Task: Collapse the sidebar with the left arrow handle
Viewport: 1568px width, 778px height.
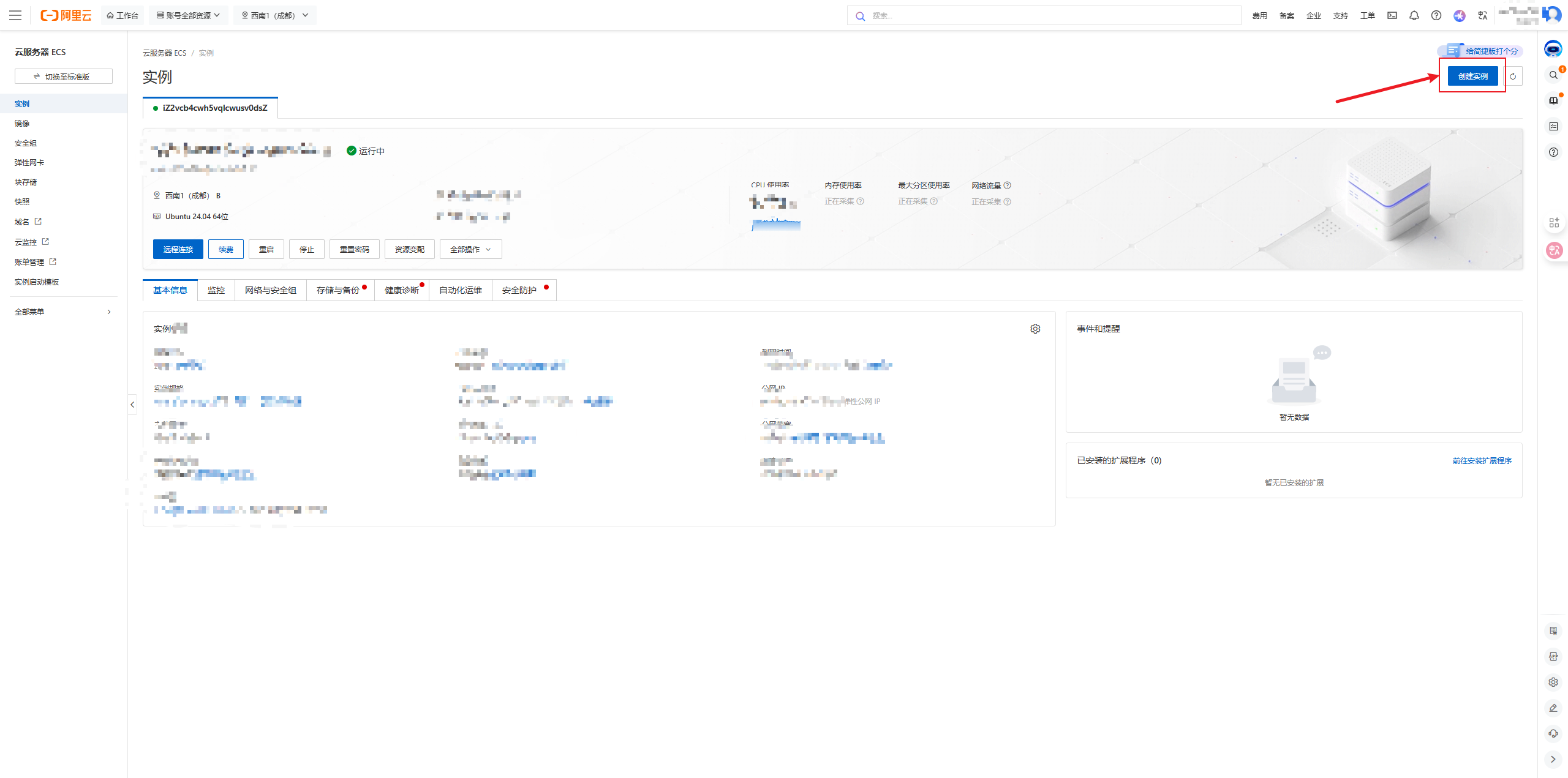Action: [132, 405]
